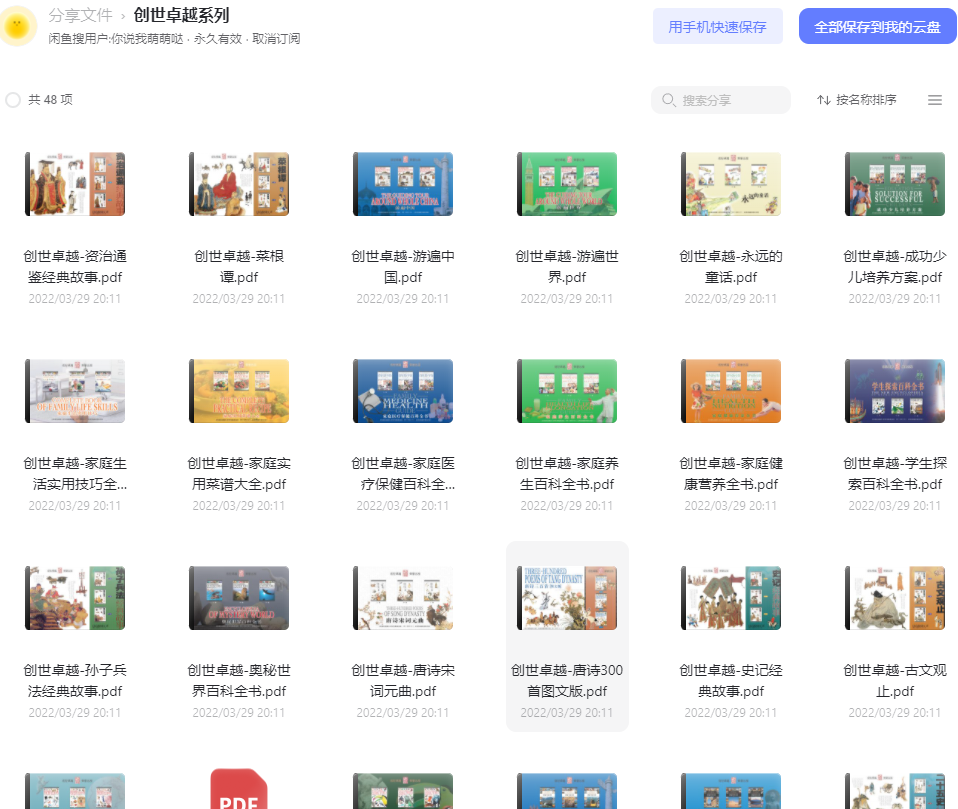Select file name 创世卓越-奥秘世界百科全书.pdf

(239, 681)
